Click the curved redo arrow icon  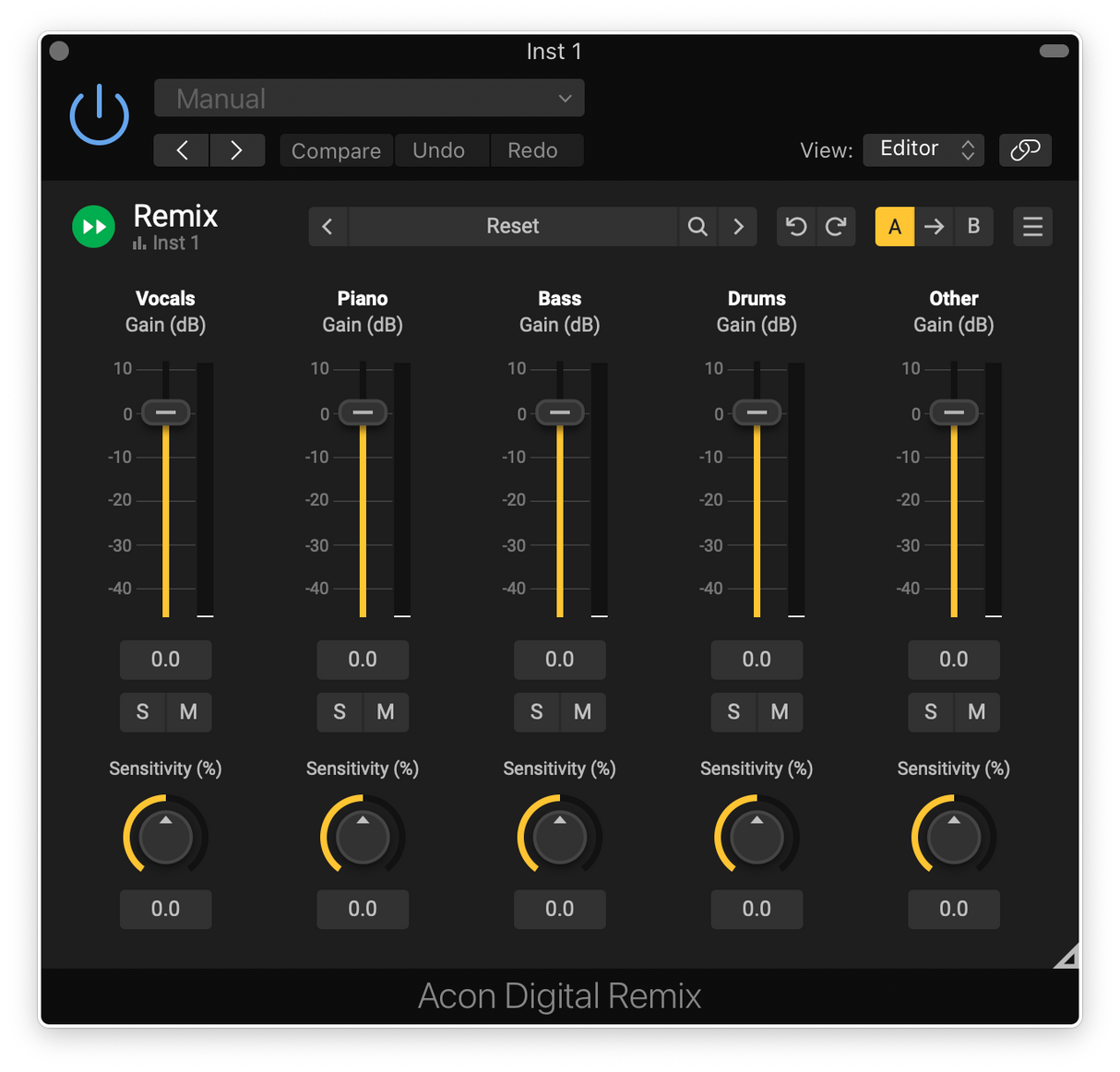click(836, 226)
